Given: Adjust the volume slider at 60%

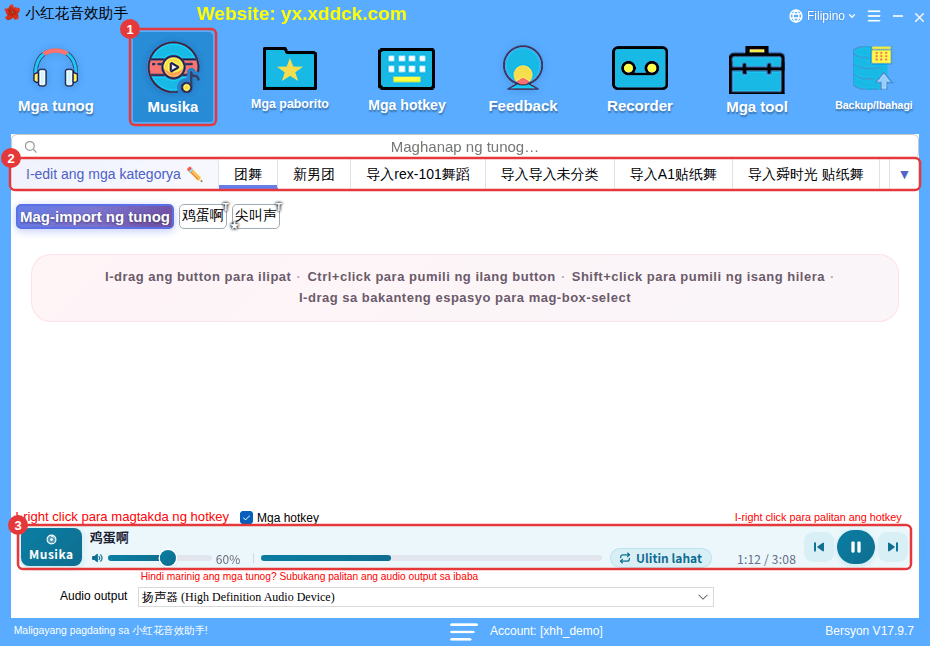Looking at the screenshot, I should (160, 558).
